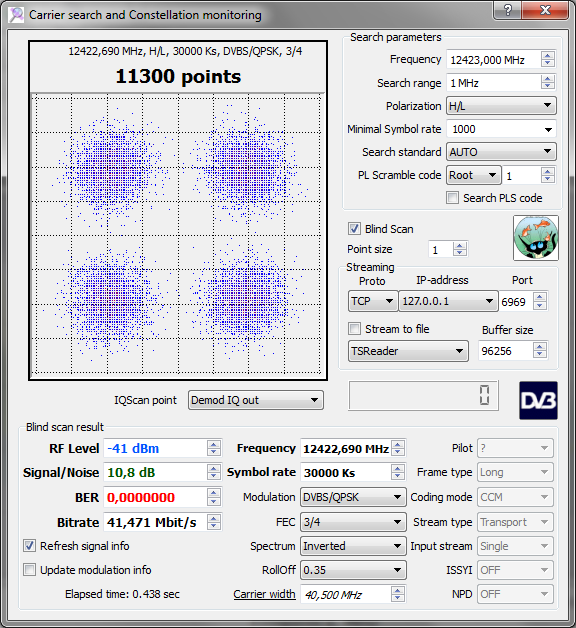Viewport: 576px width, 628px height.
Task: Open the Stream type Transport dropdown
Action: pos(515,522)
